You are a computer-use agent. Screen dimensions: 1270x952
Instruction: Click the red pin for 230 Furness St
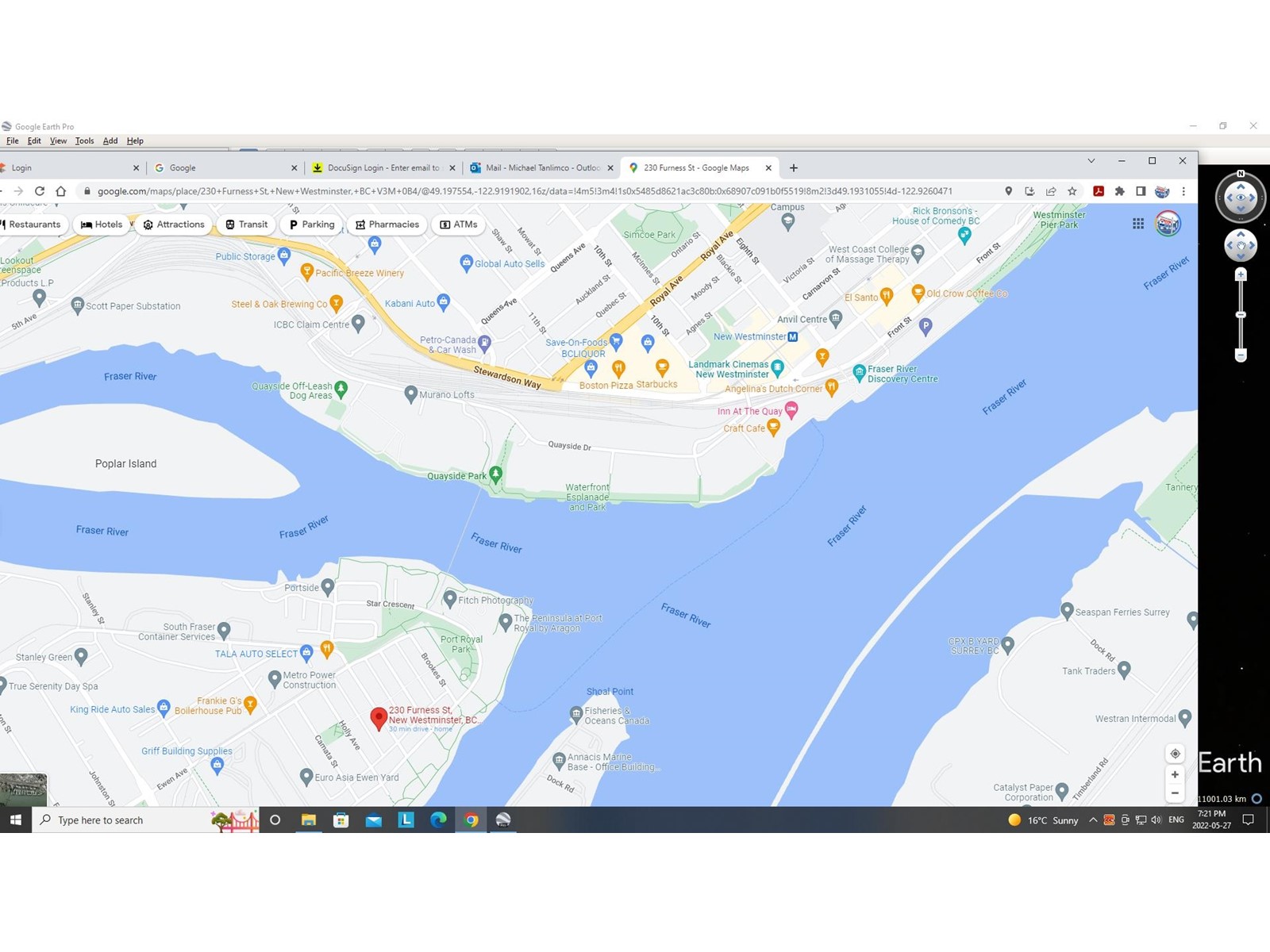(379, 718)
